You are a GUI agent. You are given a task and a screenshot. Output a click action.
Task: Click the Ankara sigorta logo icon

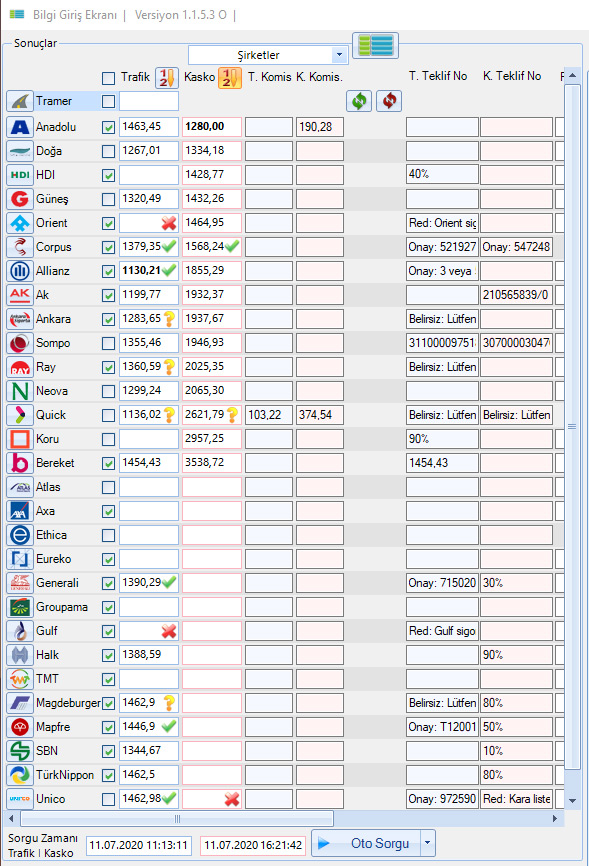pos(20,319)
